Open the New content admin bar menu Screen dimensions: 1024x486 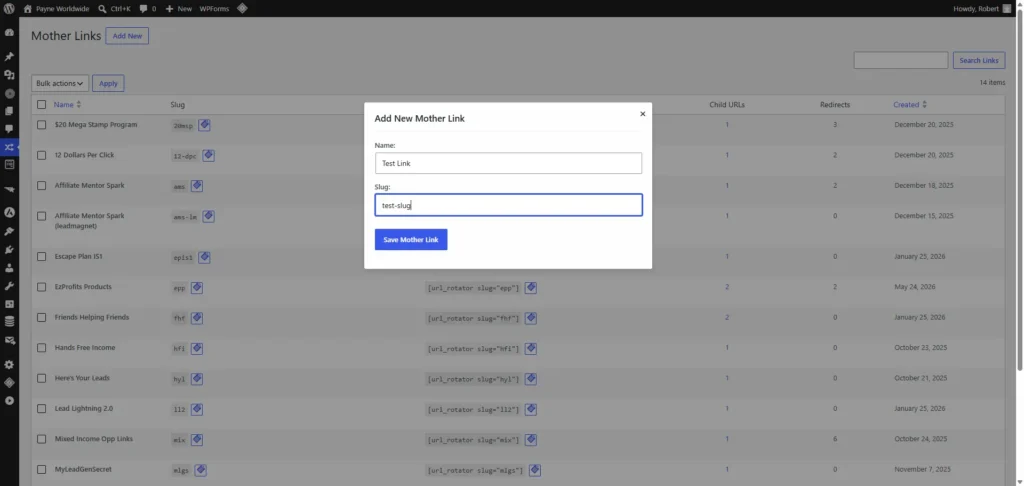(x=178, y=9)
